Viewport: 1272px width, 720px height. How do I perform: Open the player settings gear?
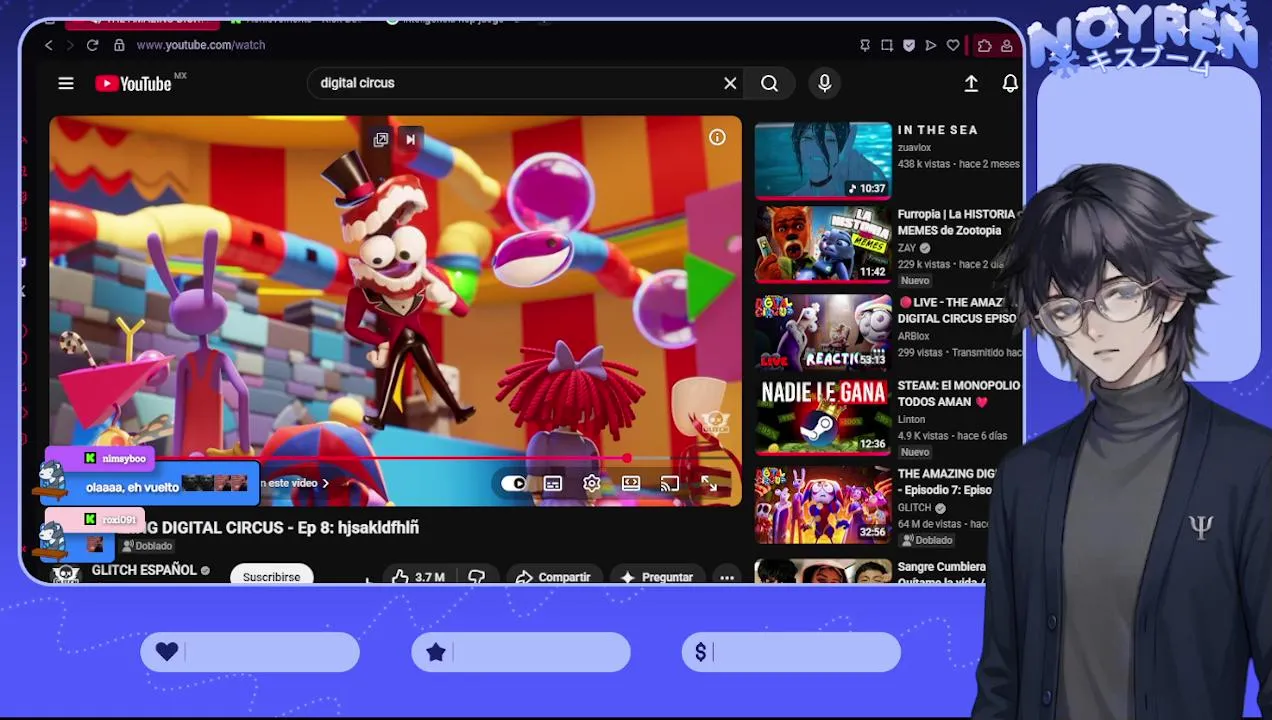click(592, 484)
